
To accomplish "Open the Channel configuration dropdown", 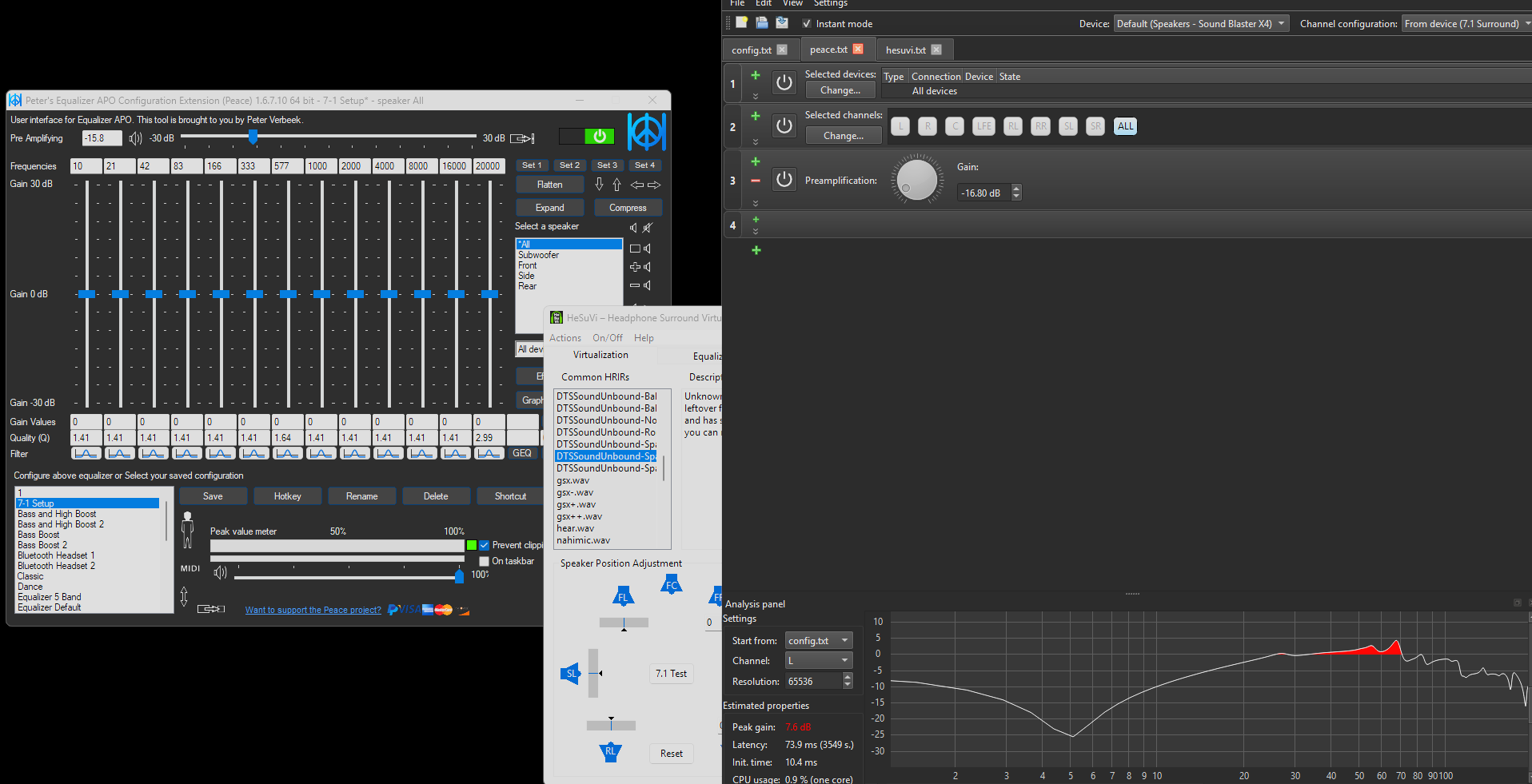I will (1466, 24).
